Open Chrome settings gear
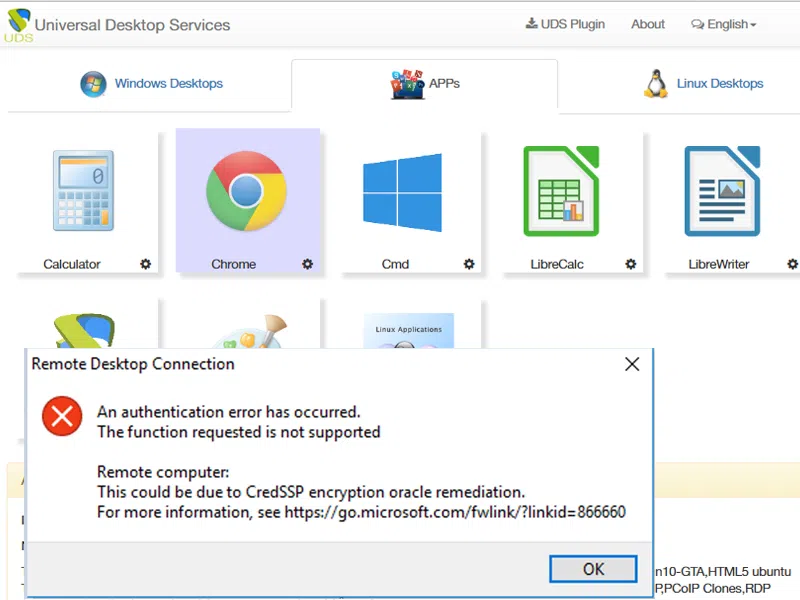Image resolution: width=800 pixels, height=600 pixels. 307,264
